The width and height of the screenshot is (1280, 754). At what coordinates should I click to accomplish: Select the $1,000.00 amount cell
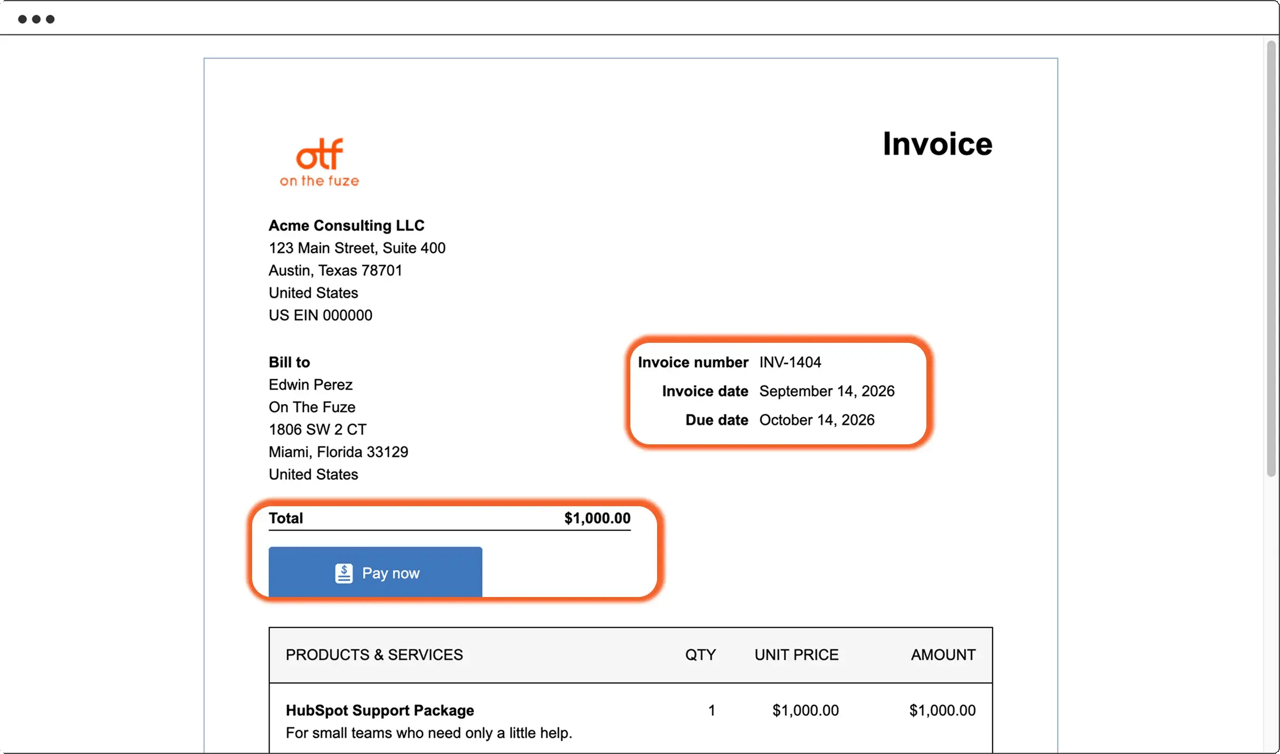coord(943,710)
